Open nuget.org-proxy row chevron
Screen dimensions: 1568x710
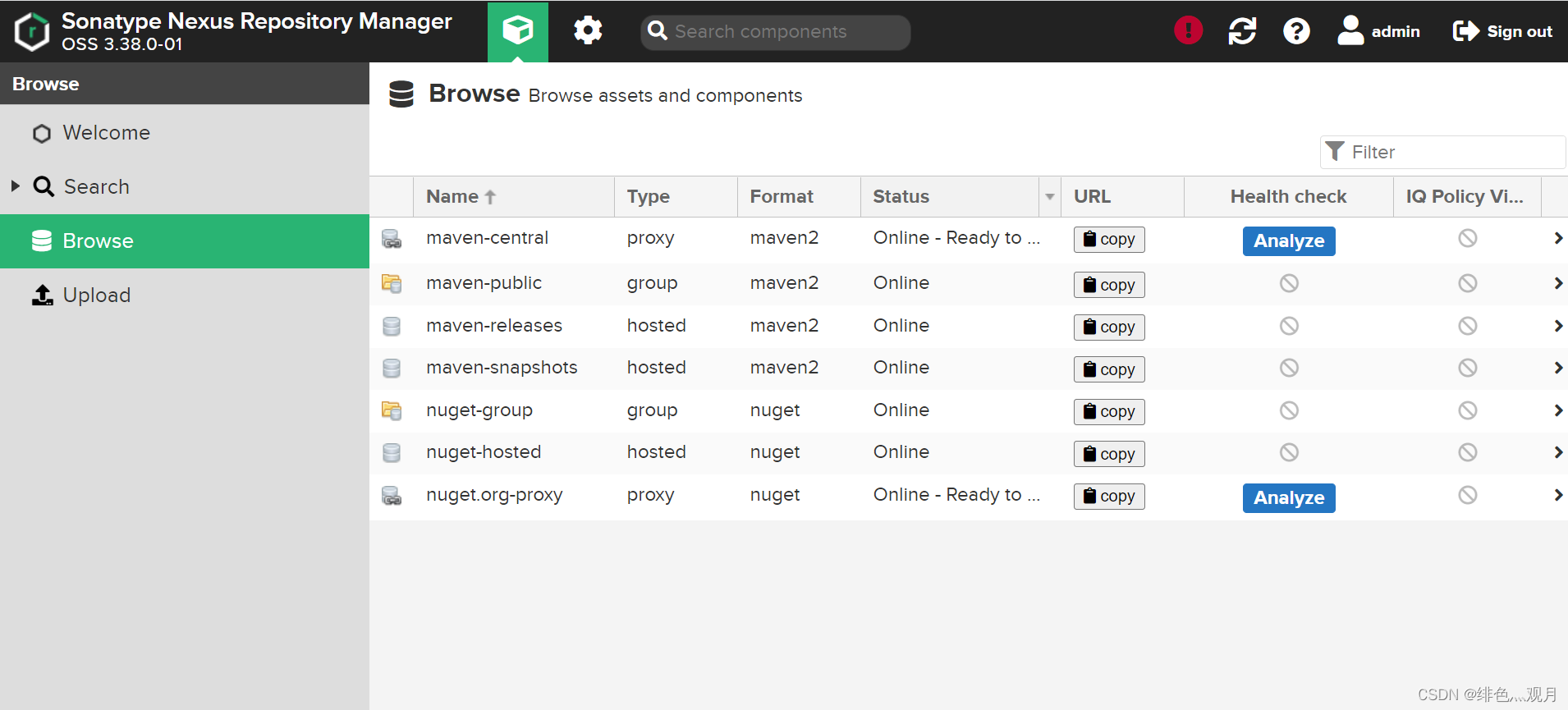coord(1557,495)
